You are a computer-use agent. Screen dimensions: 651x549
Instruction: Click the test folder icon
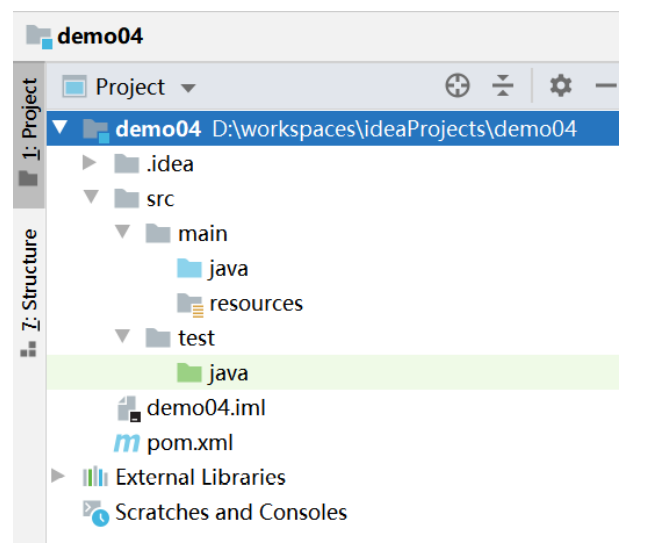[158, 337]
